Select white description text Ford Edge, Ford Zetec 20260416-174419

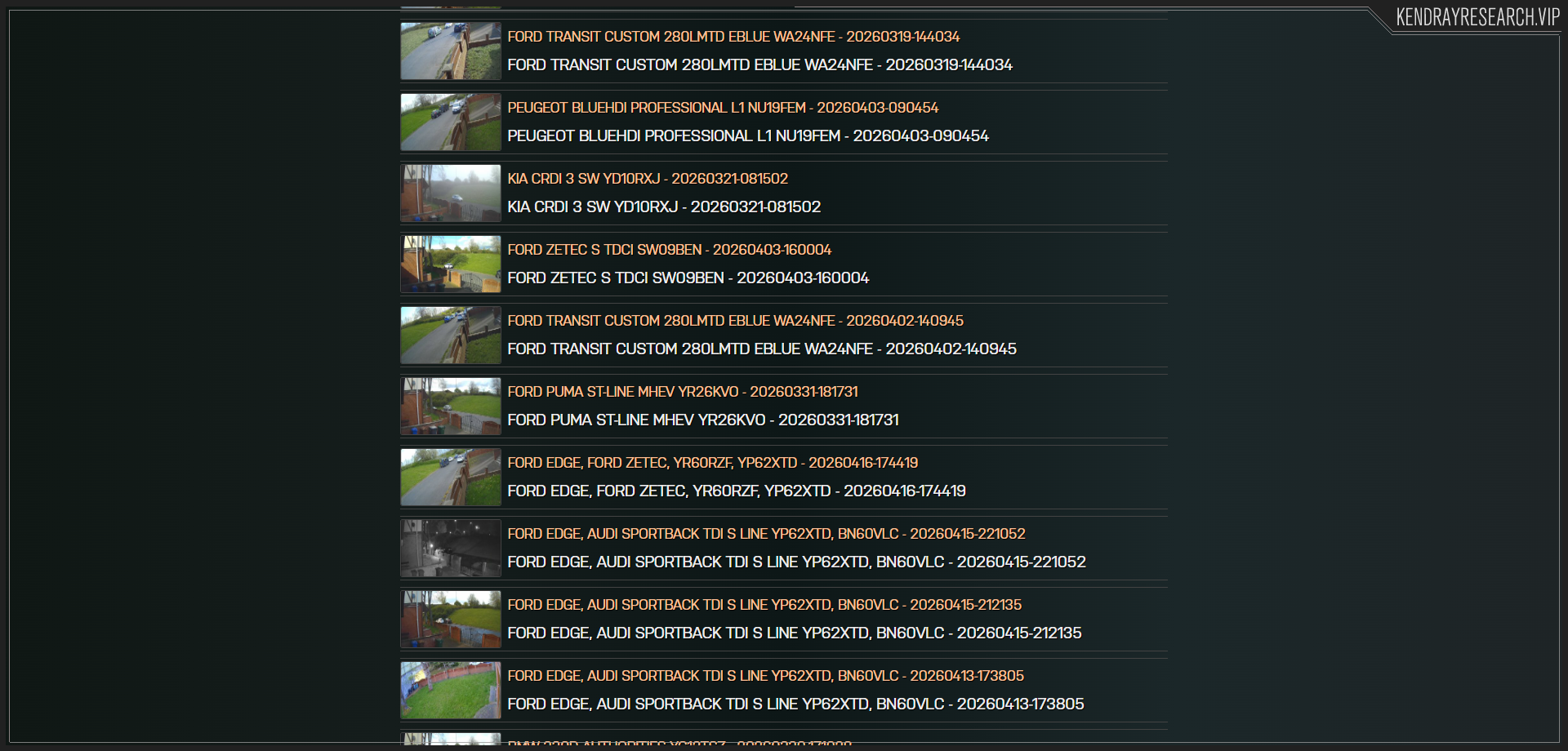click(737, 491)
